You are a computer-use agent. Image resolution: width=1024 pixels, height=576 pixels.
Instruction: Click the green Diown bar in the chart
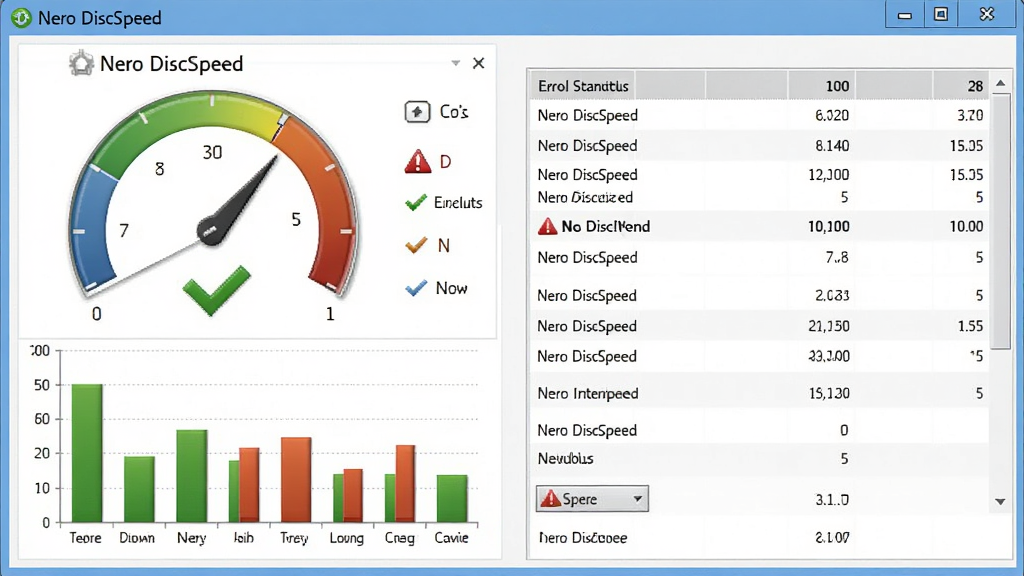[x=139, y=489]
